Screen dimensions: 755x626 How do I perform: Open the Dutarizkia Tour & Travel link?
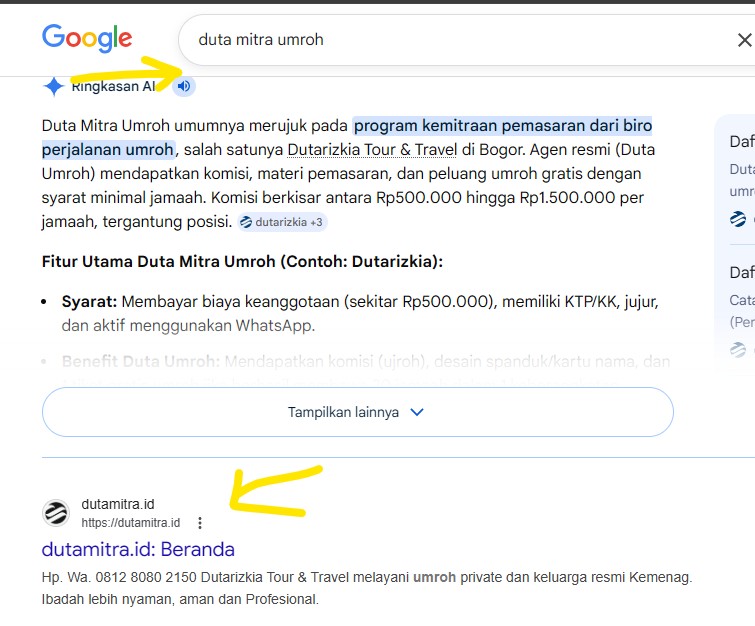(x=373, y=150)
